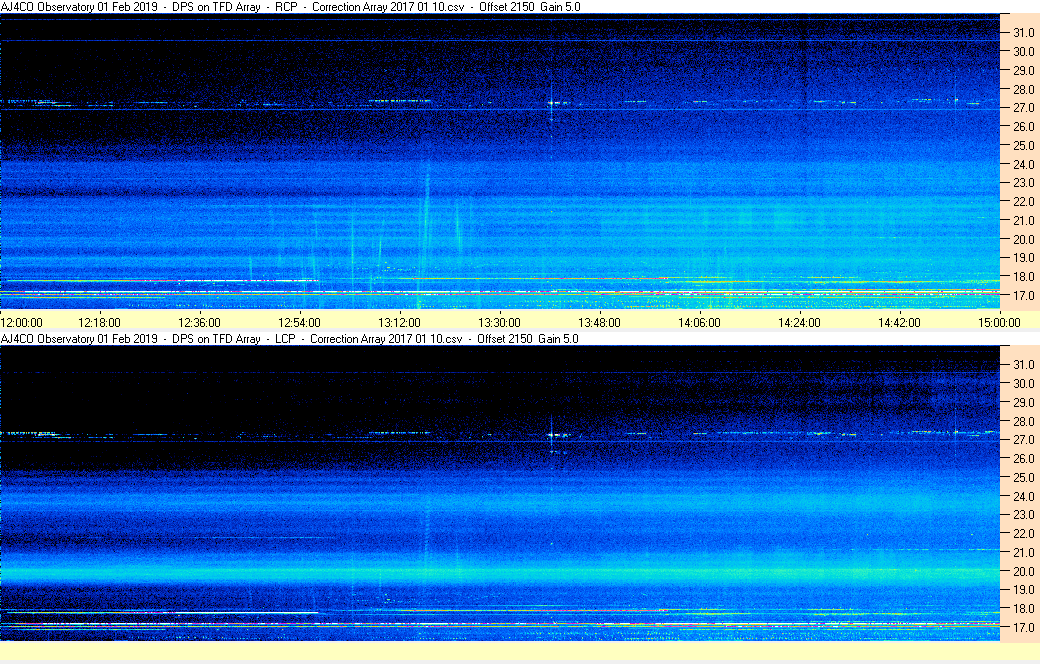The image size is (1040, 664).
Task: Pick the 30.0 tick label on LCP axis
Action: 1023,383
